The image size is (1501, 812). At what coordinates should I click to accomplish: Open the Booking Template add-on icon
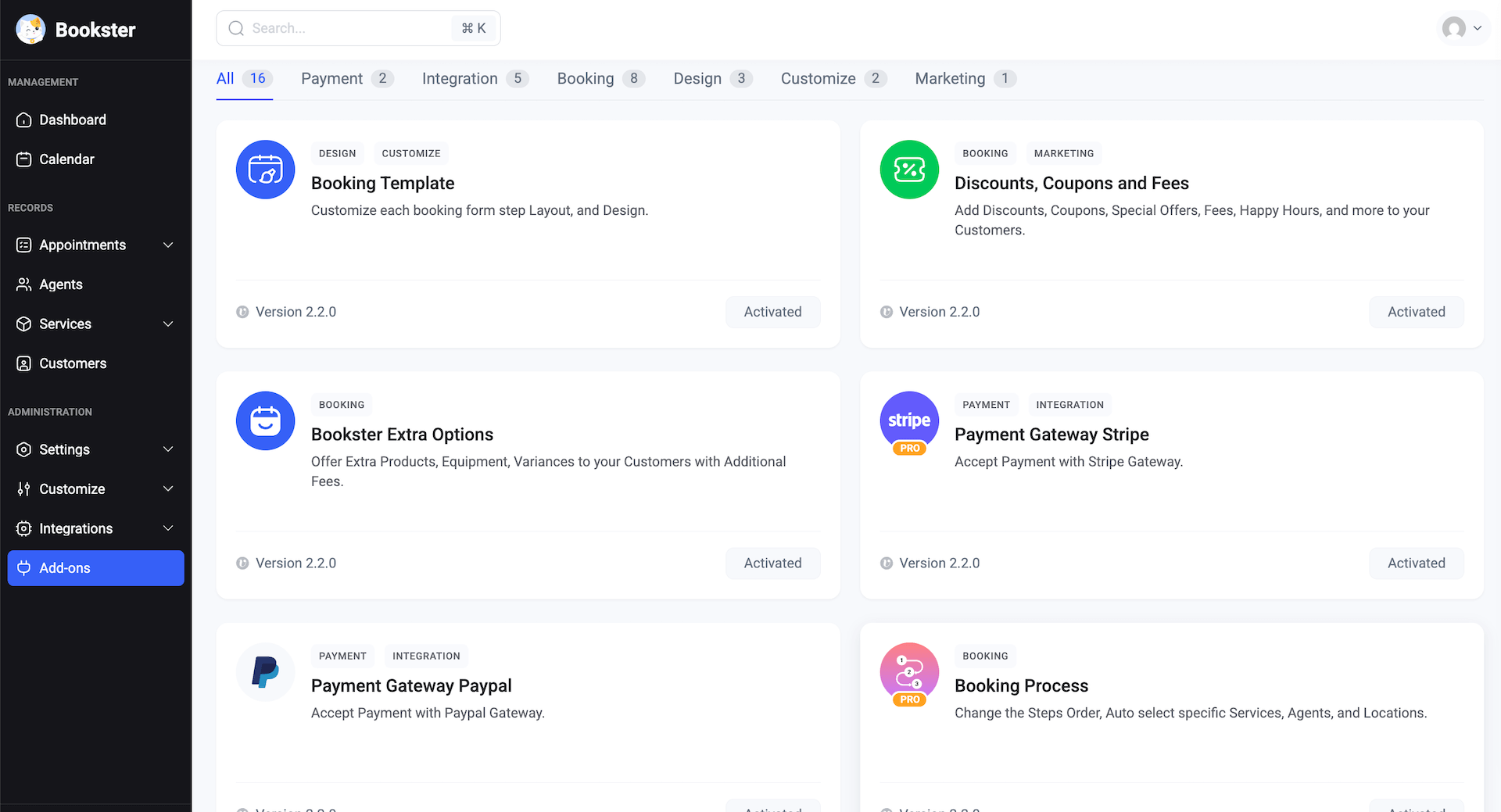point(265,170)
